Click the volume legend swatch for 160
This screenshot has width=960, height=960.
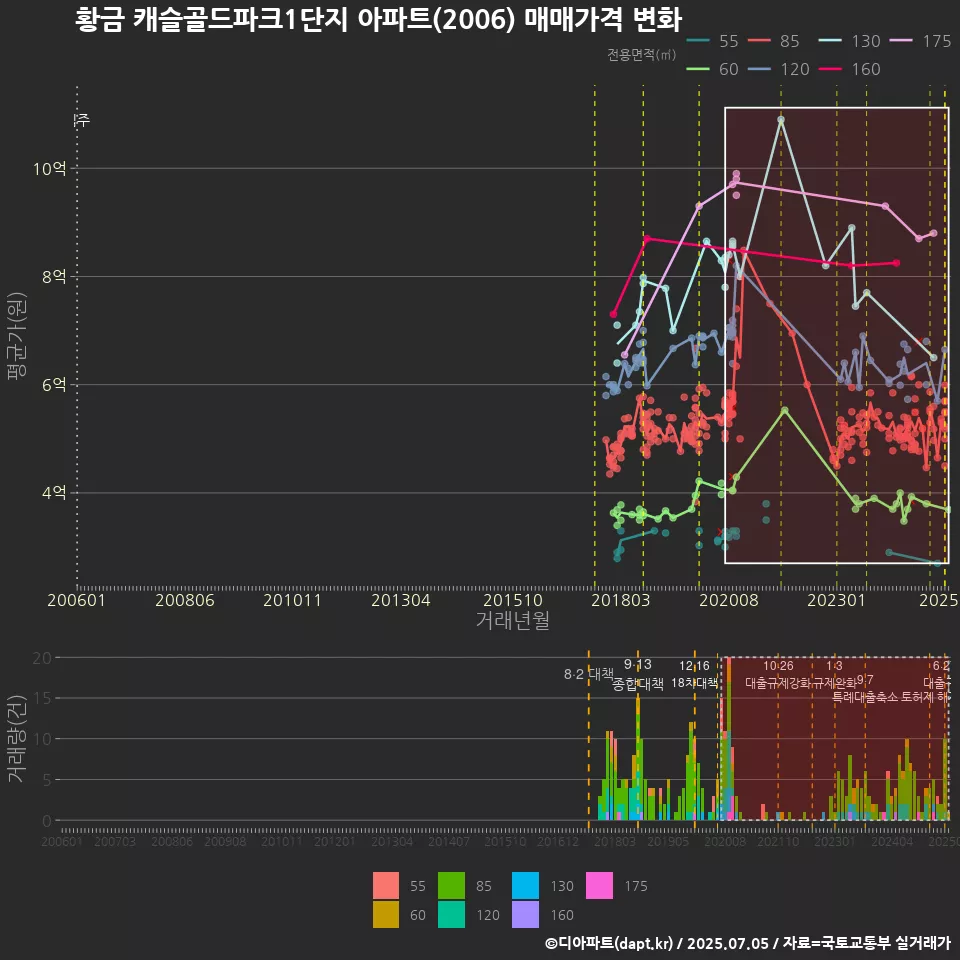pyautogui.click(x=525, y=914)
